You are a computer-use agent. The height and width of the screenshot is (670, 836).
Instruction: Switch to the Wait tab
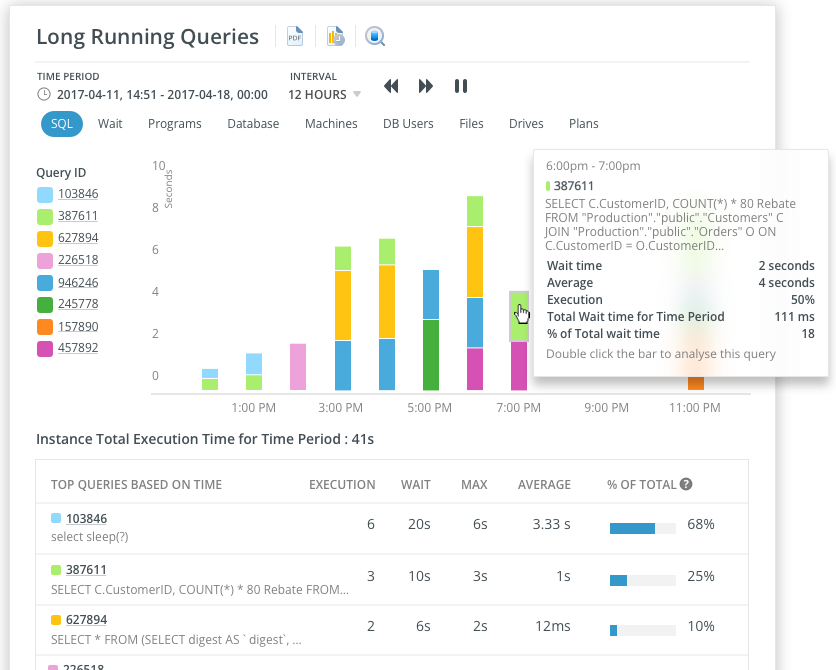[x=110, y=124]
